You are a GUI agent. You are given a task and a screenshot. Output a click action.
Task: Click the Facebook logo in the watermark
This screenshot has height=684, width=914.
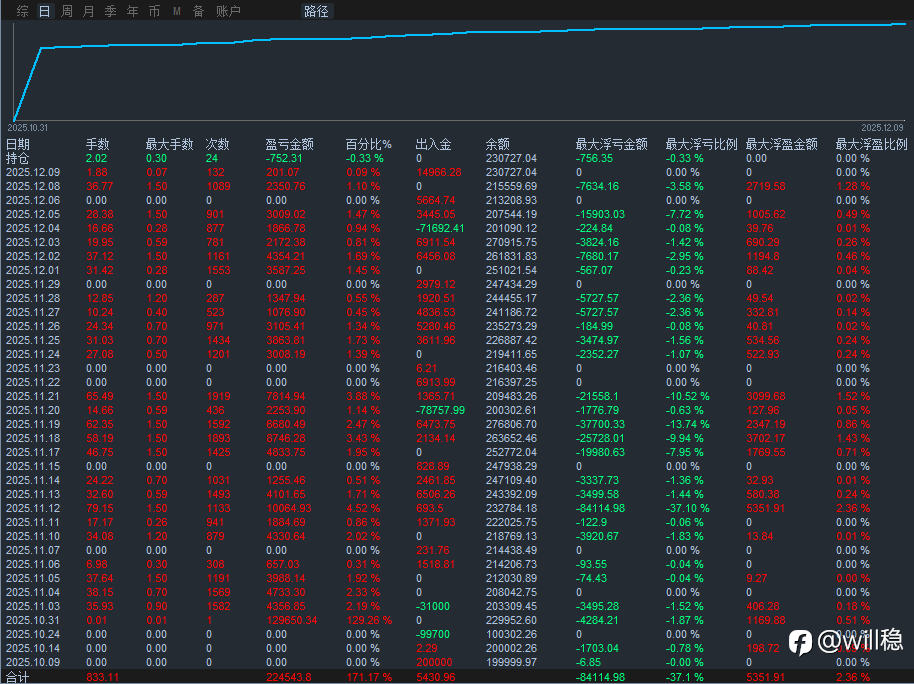click(800, 642)
